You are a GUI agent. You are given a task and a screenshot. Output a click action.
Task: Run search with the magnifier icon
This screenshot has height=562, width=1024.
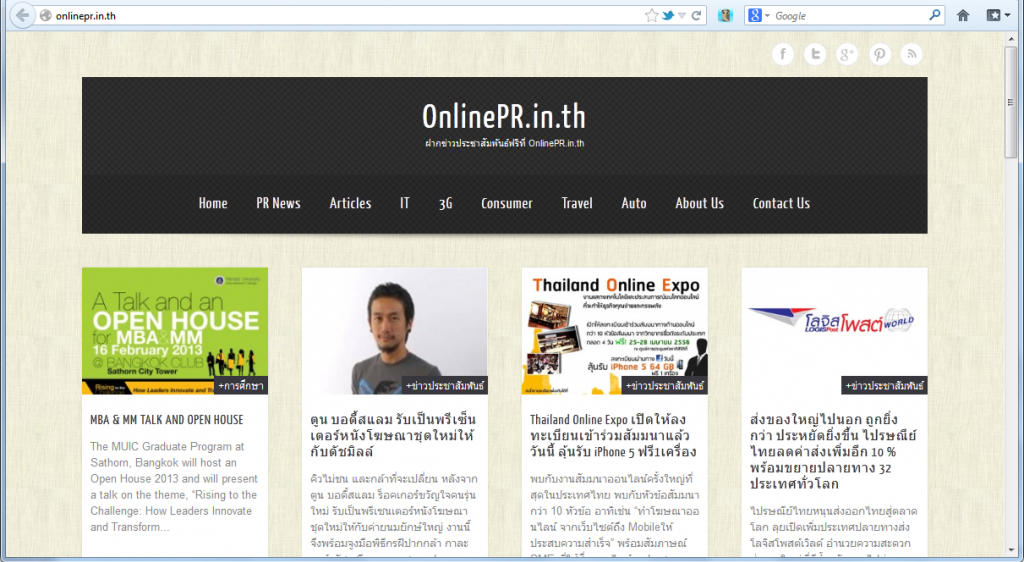coord(935,14)
